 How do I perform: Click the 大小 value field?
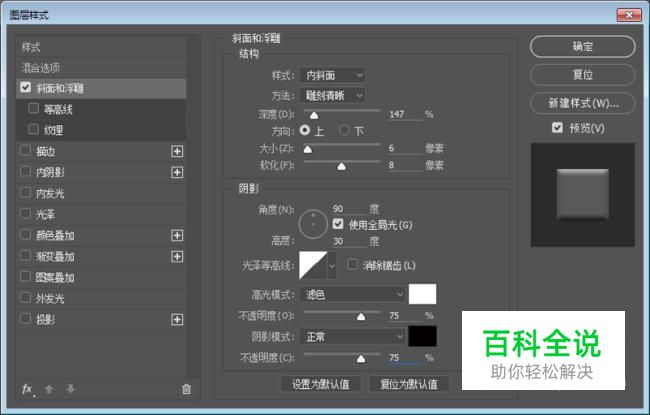coord(405,148)
